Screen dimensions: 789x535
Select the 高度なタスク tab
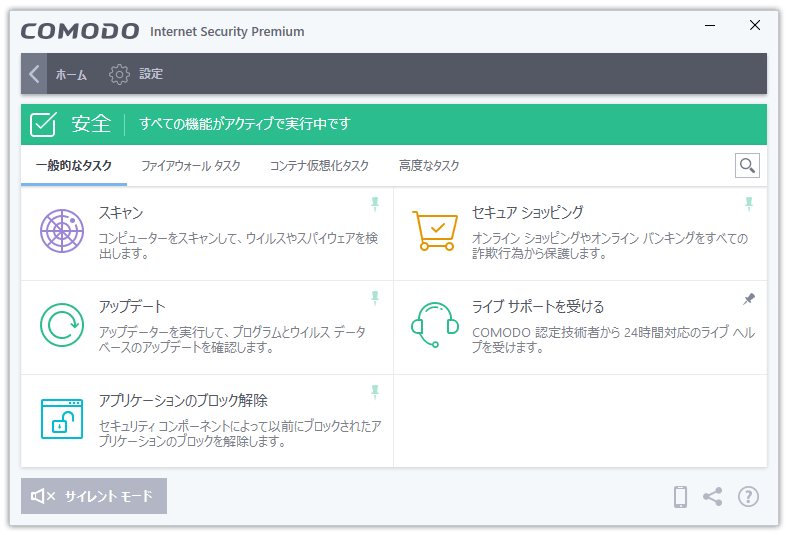click(429, 166)
